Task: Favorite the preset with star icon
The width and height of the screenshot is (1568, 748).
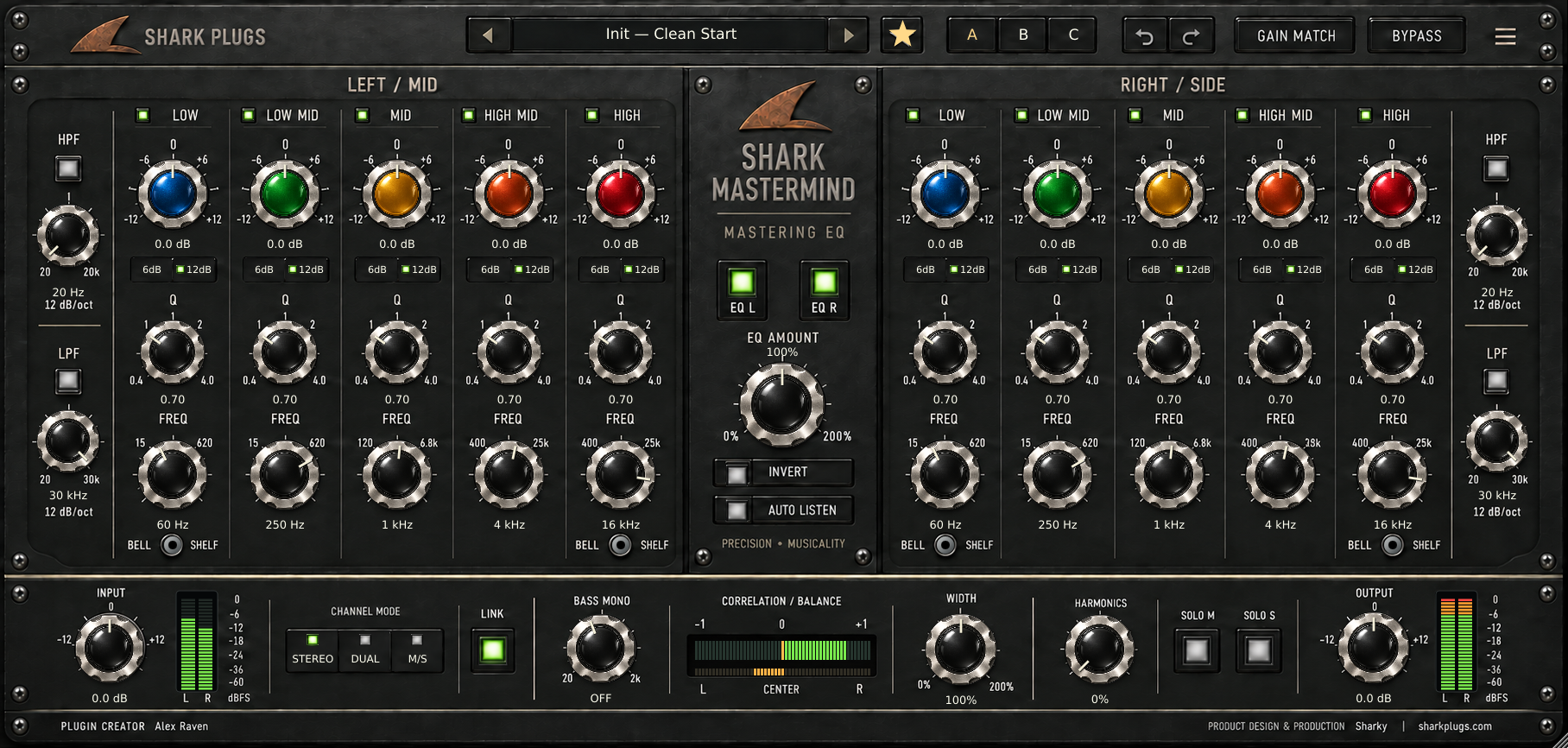Action: pos(902,35)
